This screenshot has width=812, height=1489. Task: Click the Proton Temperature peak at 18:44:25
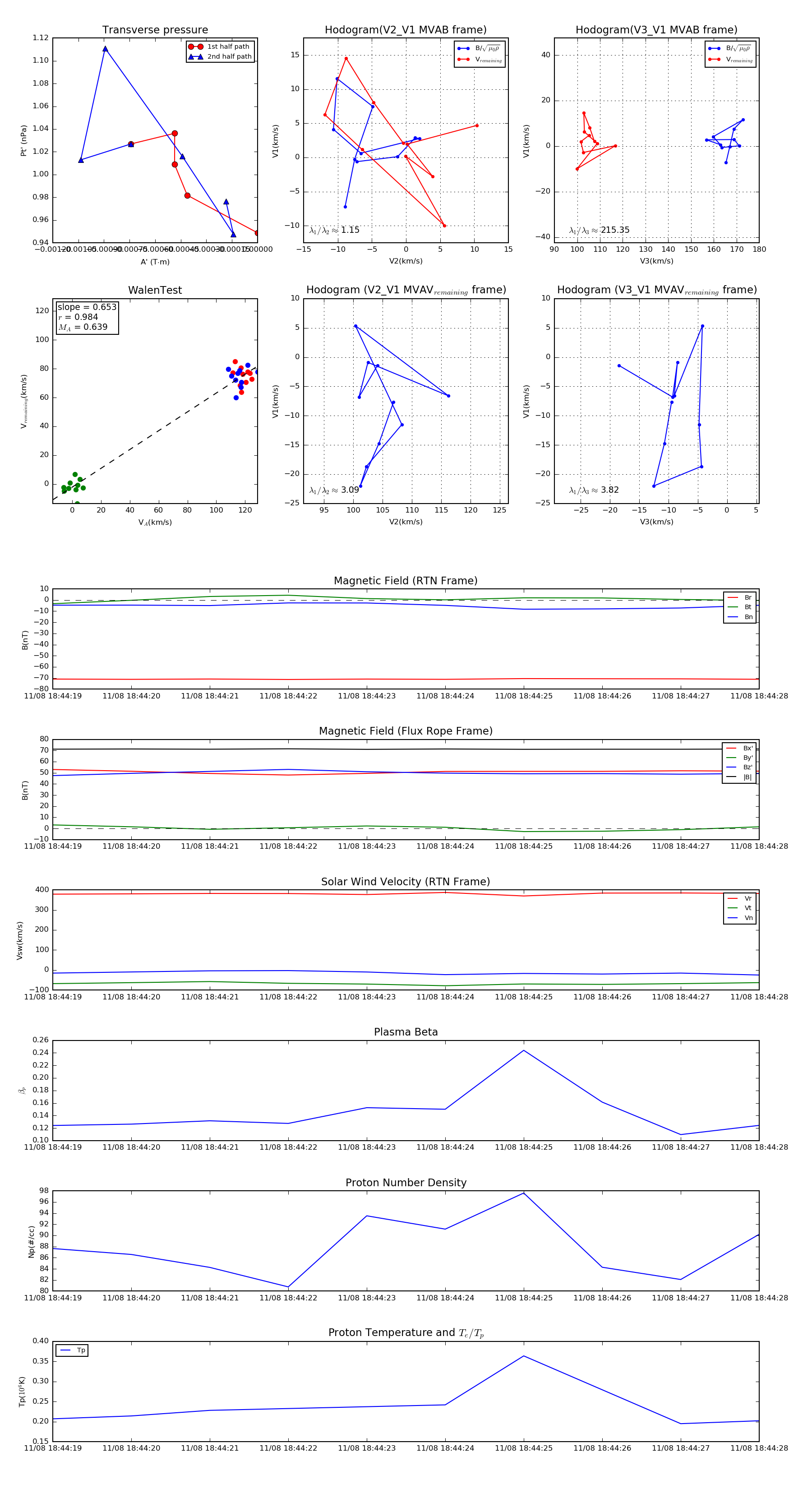524,1356
